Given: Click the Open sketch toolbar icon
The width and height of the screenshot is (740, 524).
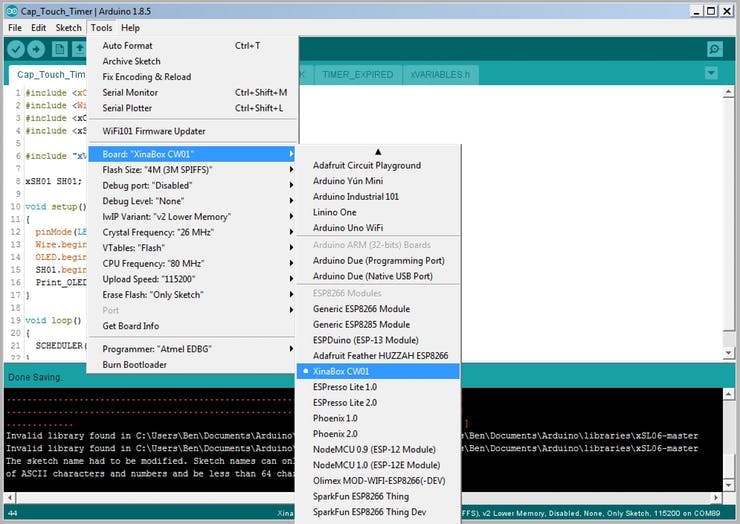Looking at the screenshot, I should (x=79, y=49).
